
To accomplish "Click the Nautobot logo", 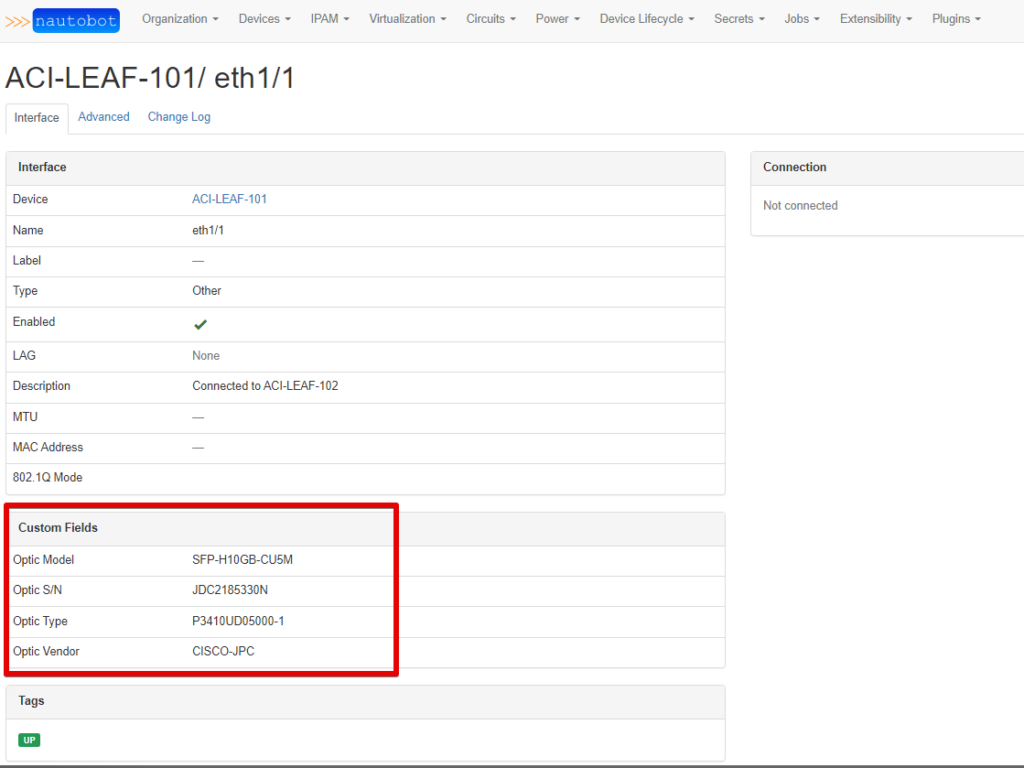I will point(62,20).
